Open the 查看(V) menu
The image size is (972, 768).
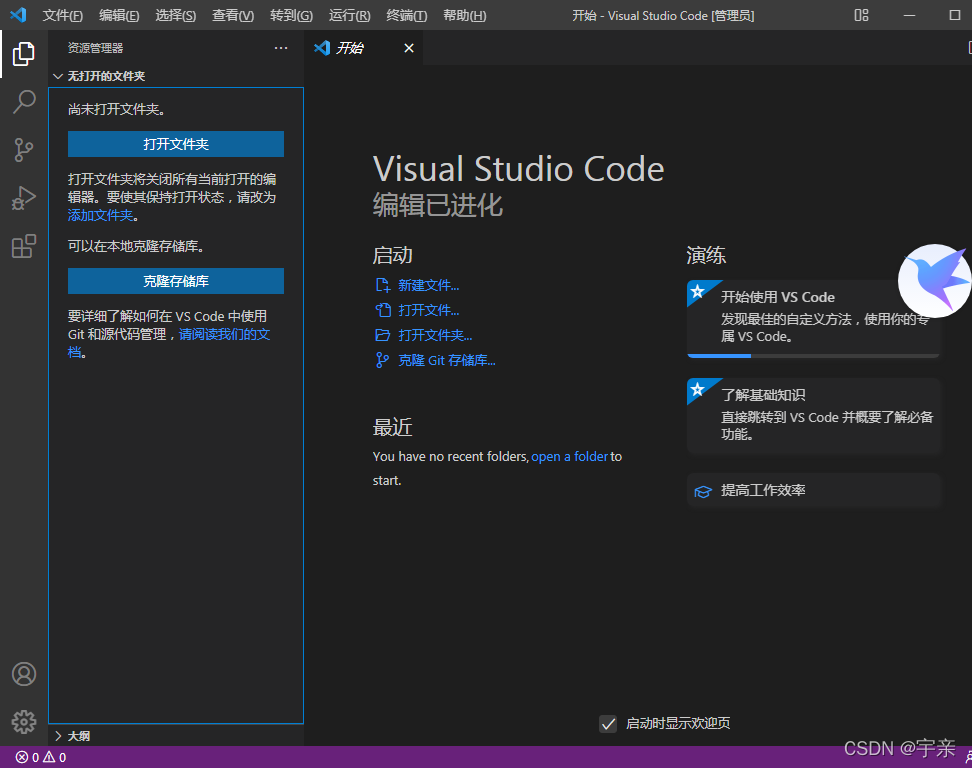(x=233, y=15)
